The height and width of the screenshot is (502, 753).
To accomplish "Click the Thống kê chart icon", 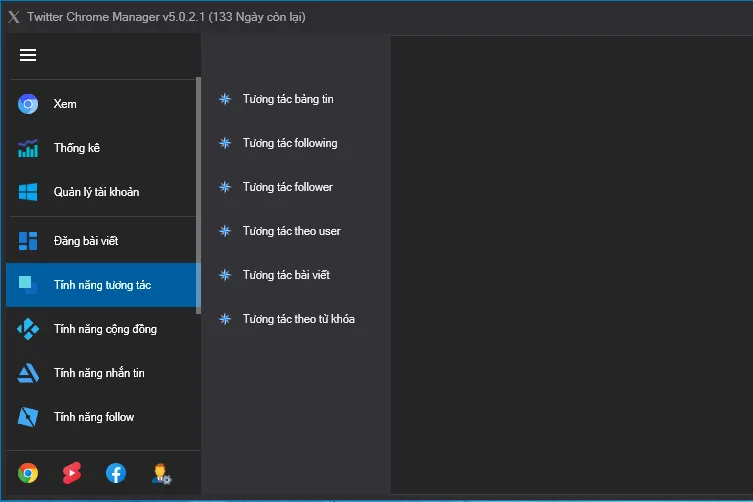I will click(x=28, y=148).
